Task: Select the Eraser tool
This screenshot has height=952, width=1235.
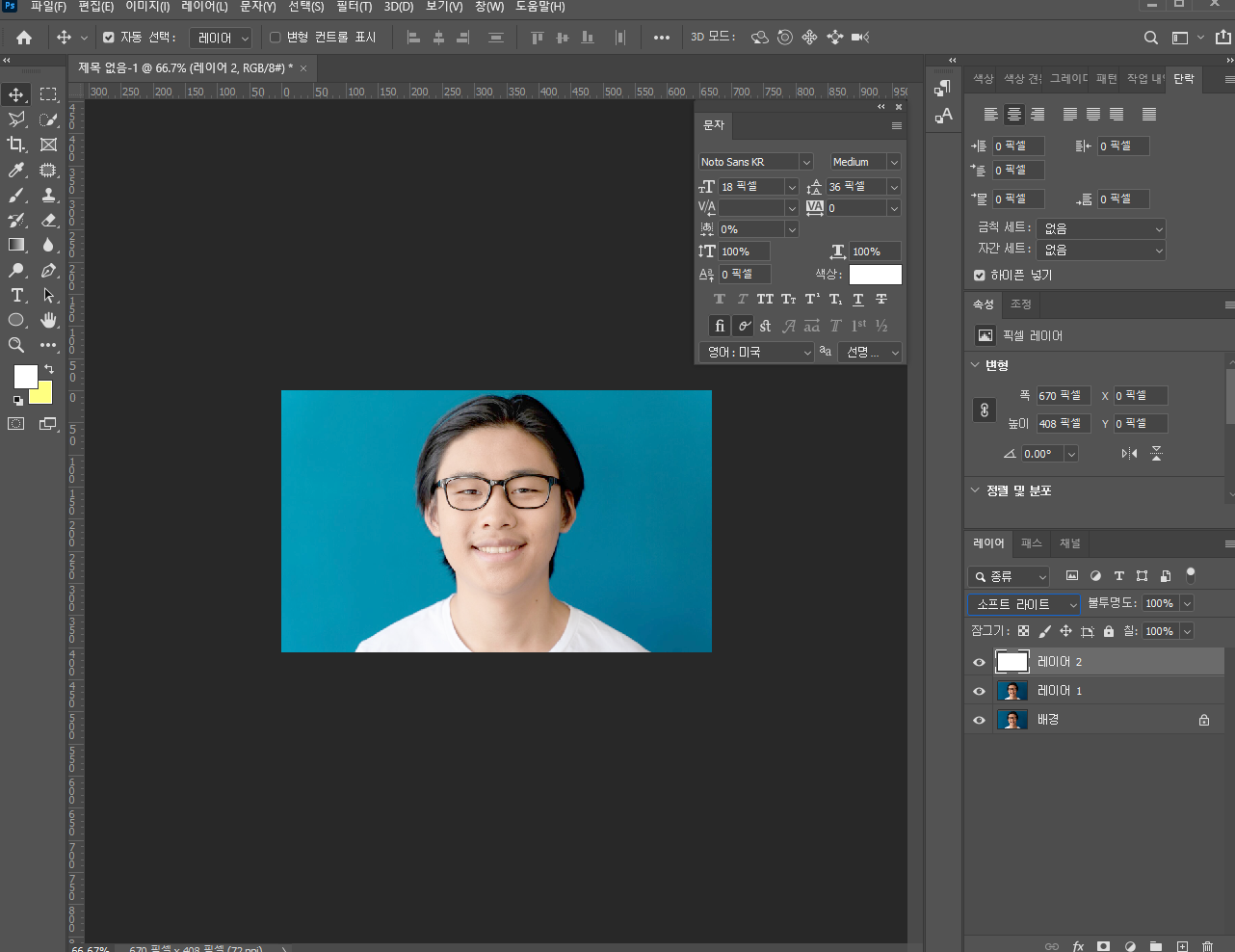Action: point(49,220)
